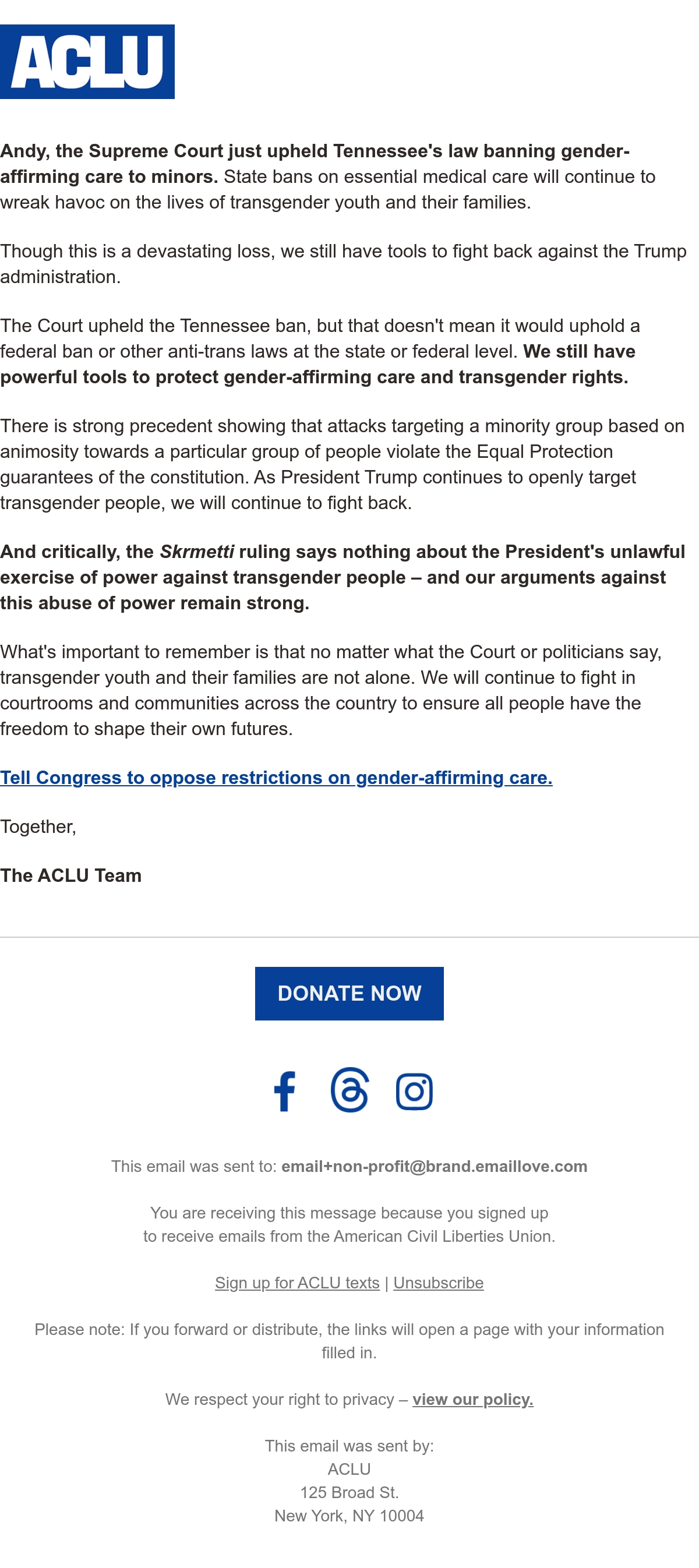The width and height of the screenshot is (699, 1568).
Task: Click the 'This email was sent by:' text
Action: point(349,1446)
